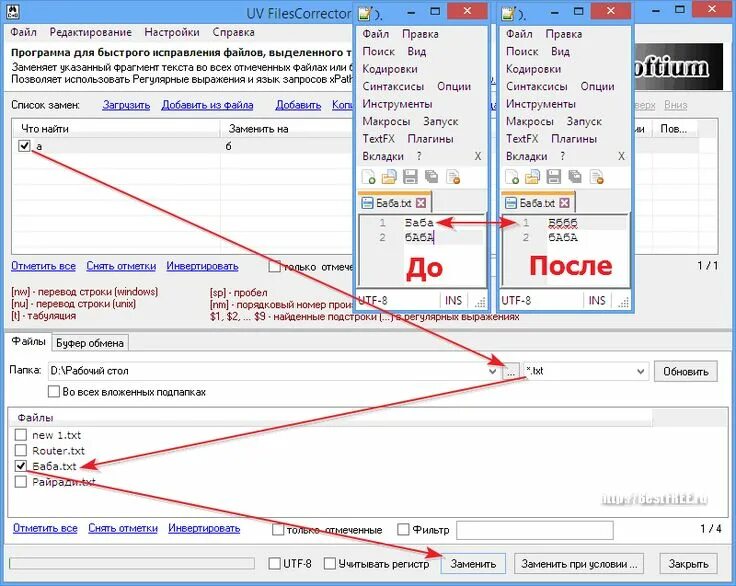The height and width of the screenshot is (586, 736).
Task: Click the Добавить link
Action: click(298, 105)
